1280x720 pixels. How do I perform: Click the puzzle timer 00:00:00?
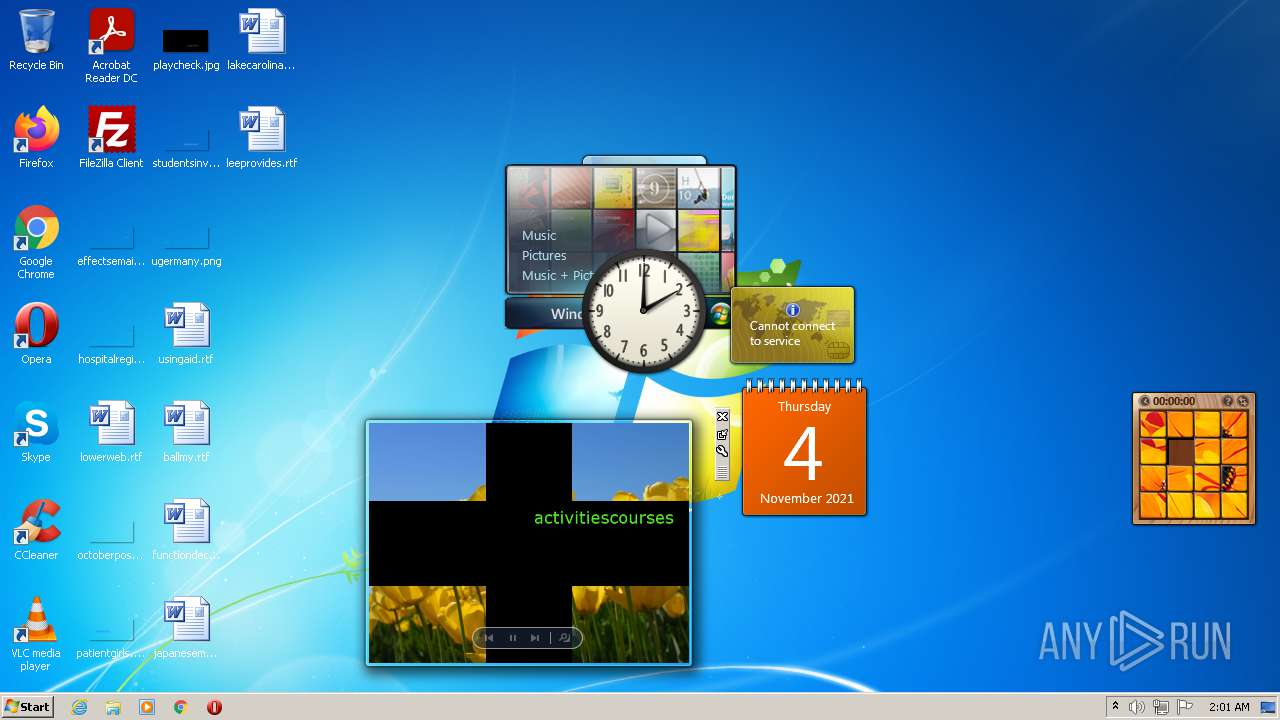click(1174, 401)
